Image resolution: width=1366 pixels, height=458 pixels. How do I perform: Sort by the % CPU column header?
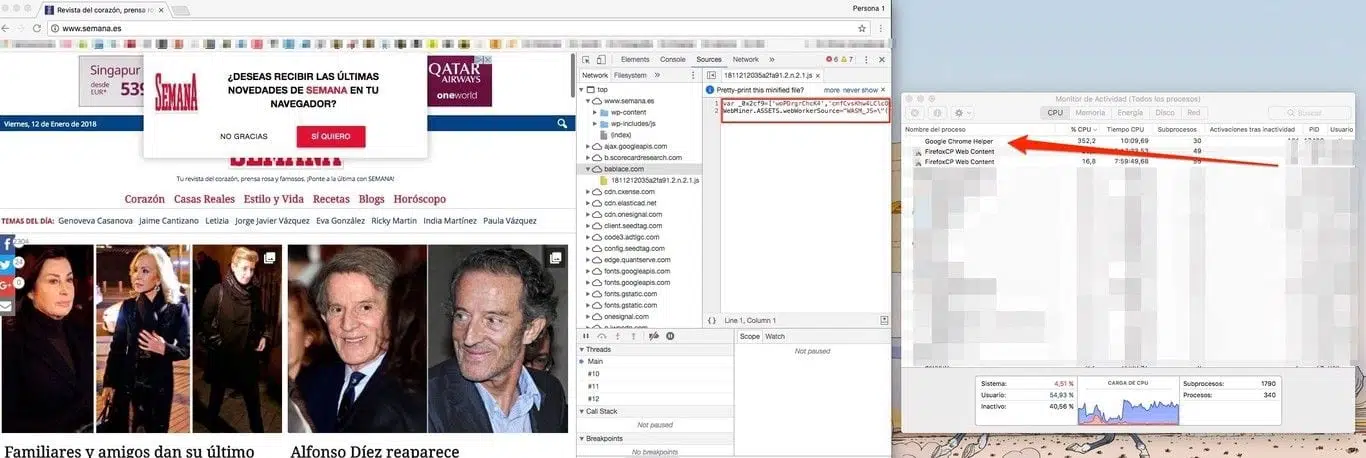1083,129
